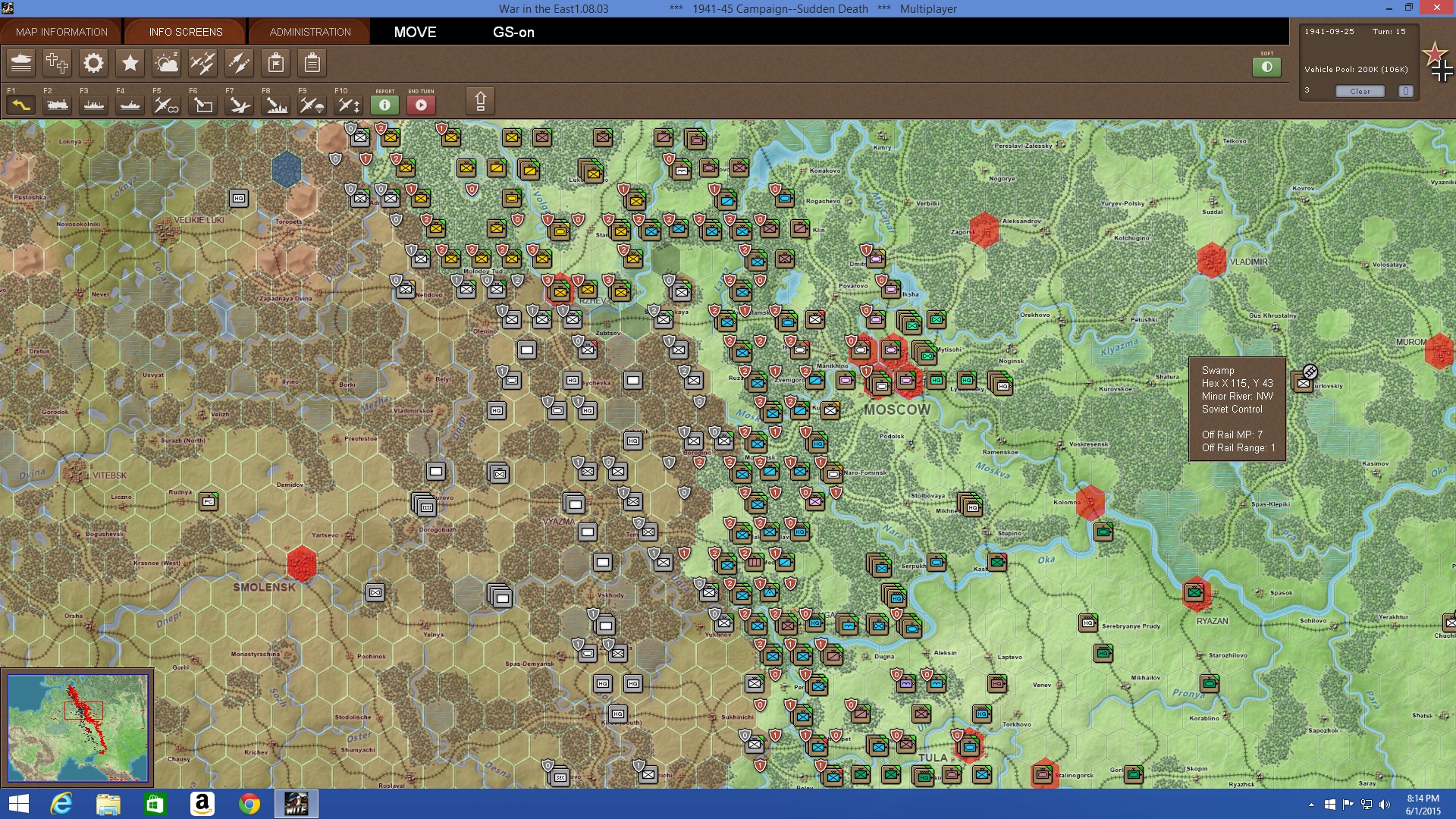Click War in the East taskbar icon

point(296,804)
